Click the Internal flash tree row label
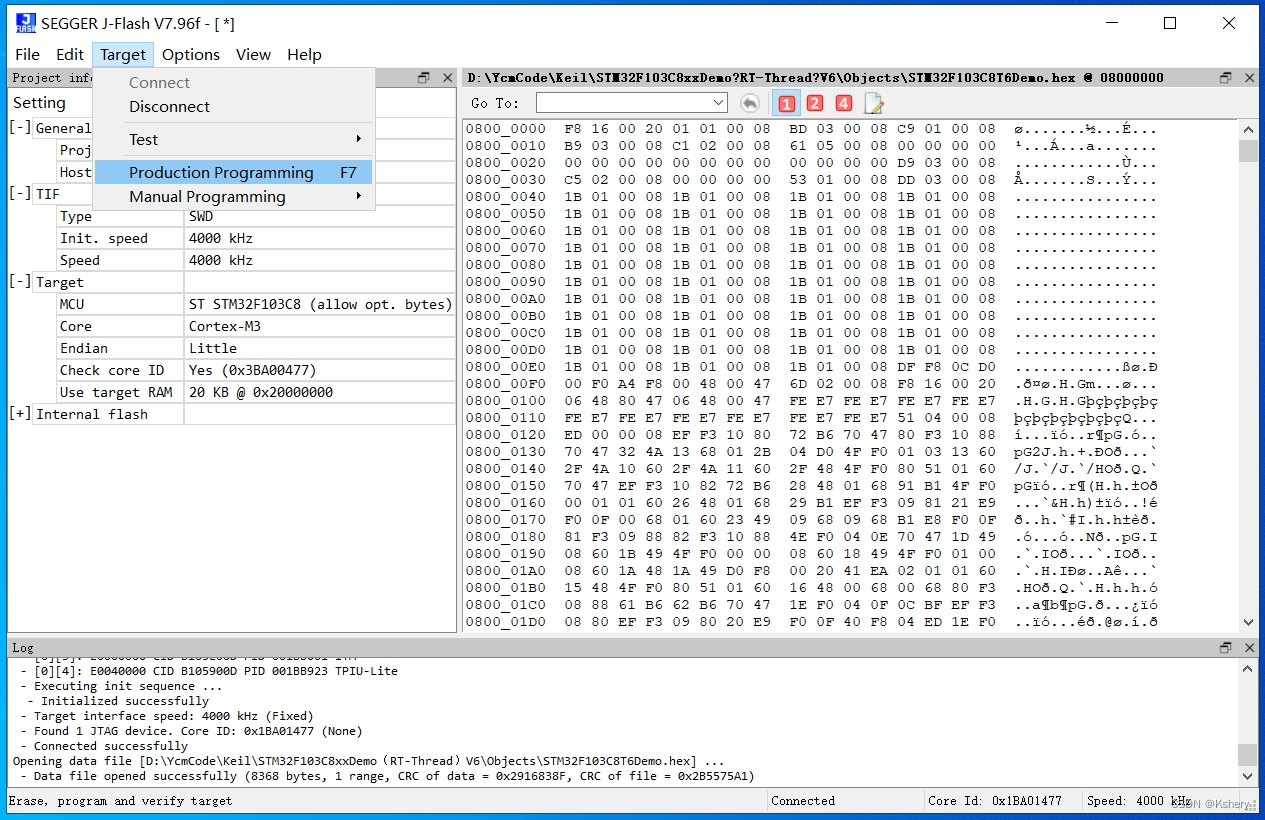This screenshot has width=1265, height=820. pyautogui.click(x=92, y=414)
